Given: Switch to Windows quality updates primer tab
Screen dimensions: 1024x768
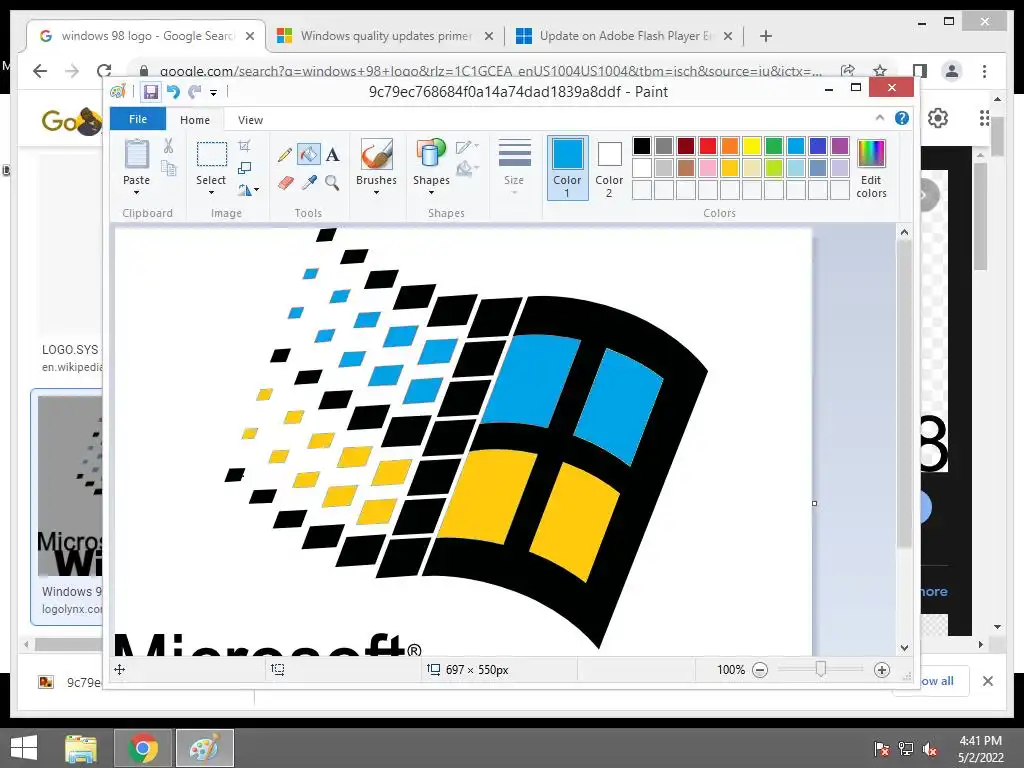Looking at the screenshot, I should (386, 36).
